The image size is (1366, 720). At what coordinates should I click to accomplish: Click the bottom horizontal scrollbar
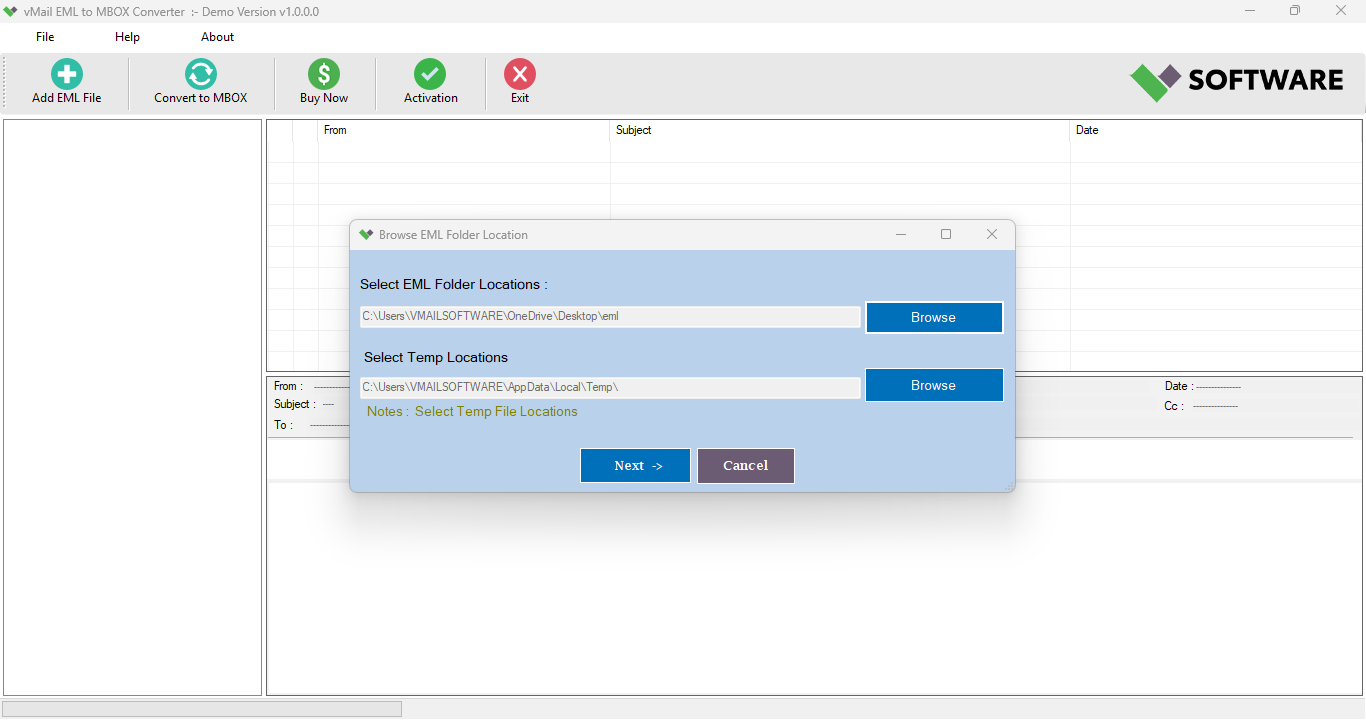coord(200,708)
